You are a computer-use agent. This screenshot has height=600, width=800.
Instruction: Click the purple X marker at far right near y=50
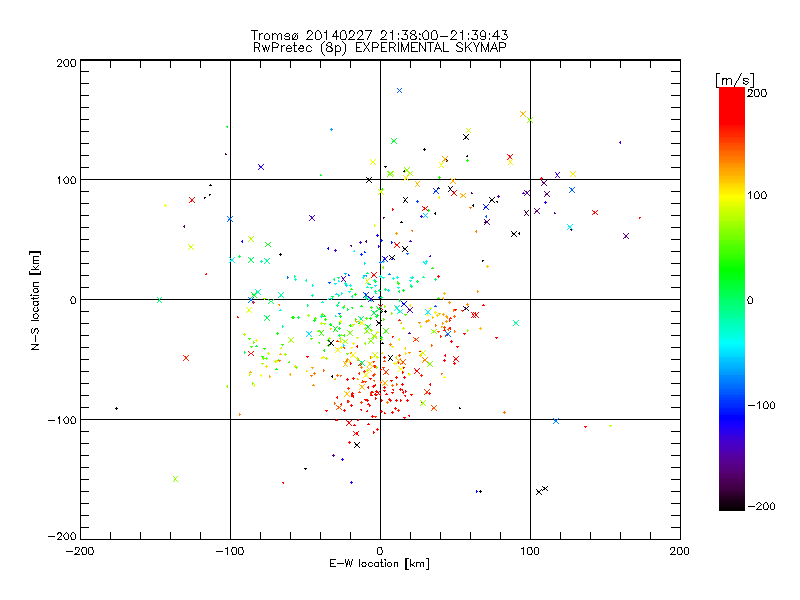(x=626, y=236)
